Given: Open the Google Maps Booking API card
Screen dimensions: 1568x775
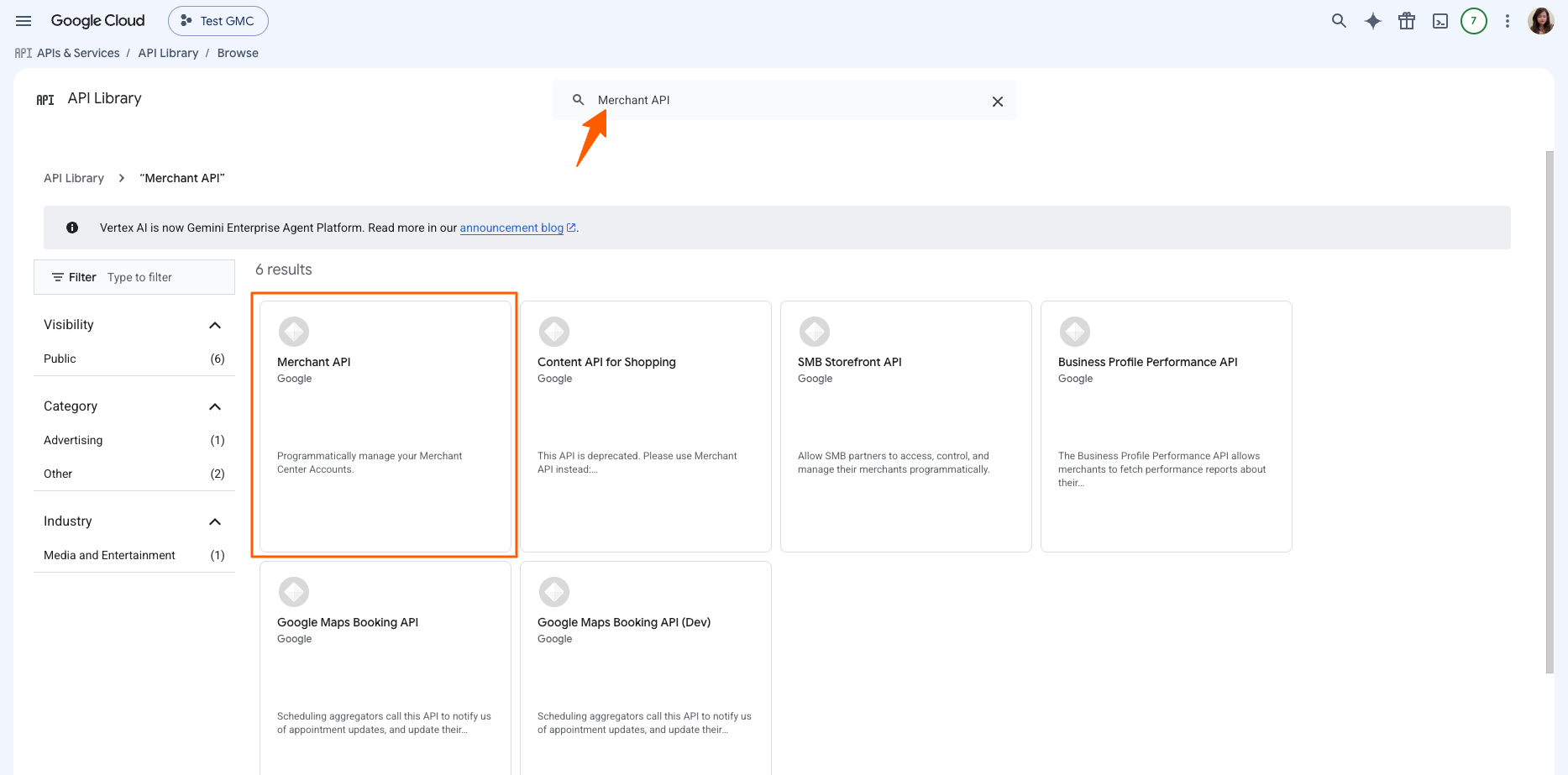Looking at the screenshot, I should click(385, 668).
